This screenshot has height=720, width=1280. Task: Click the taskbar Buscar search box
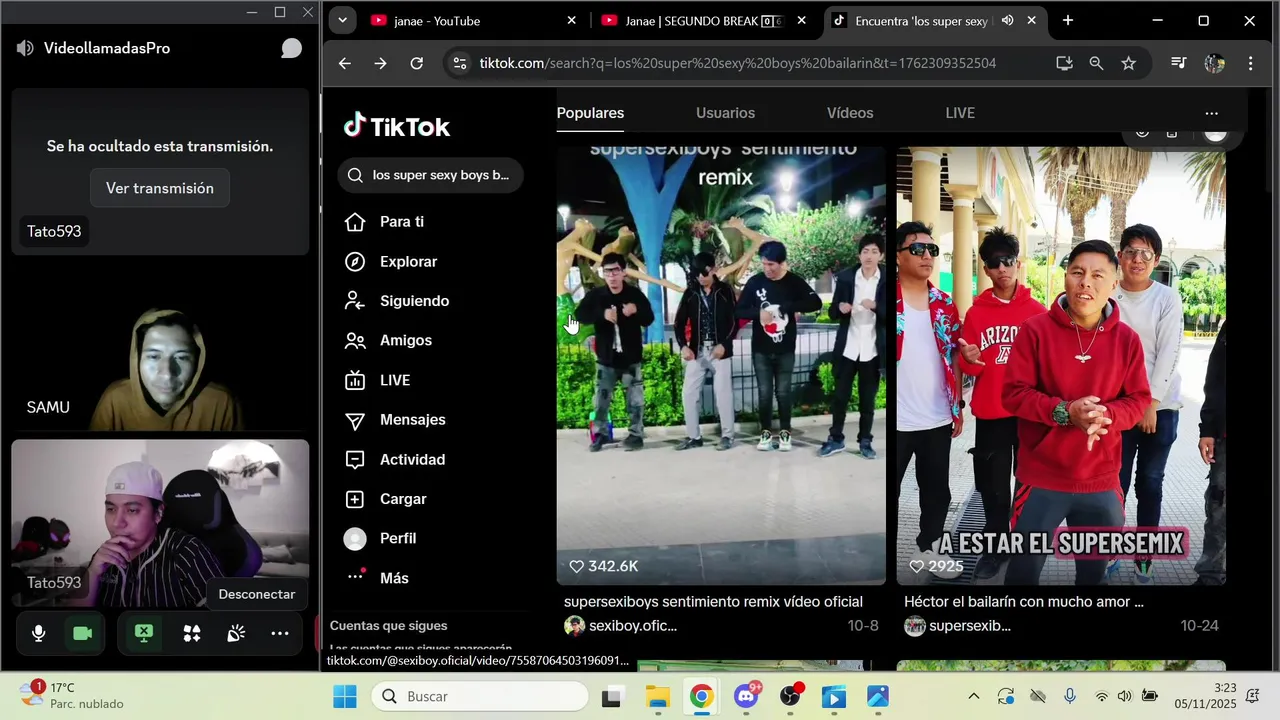[x=480, y=696]
